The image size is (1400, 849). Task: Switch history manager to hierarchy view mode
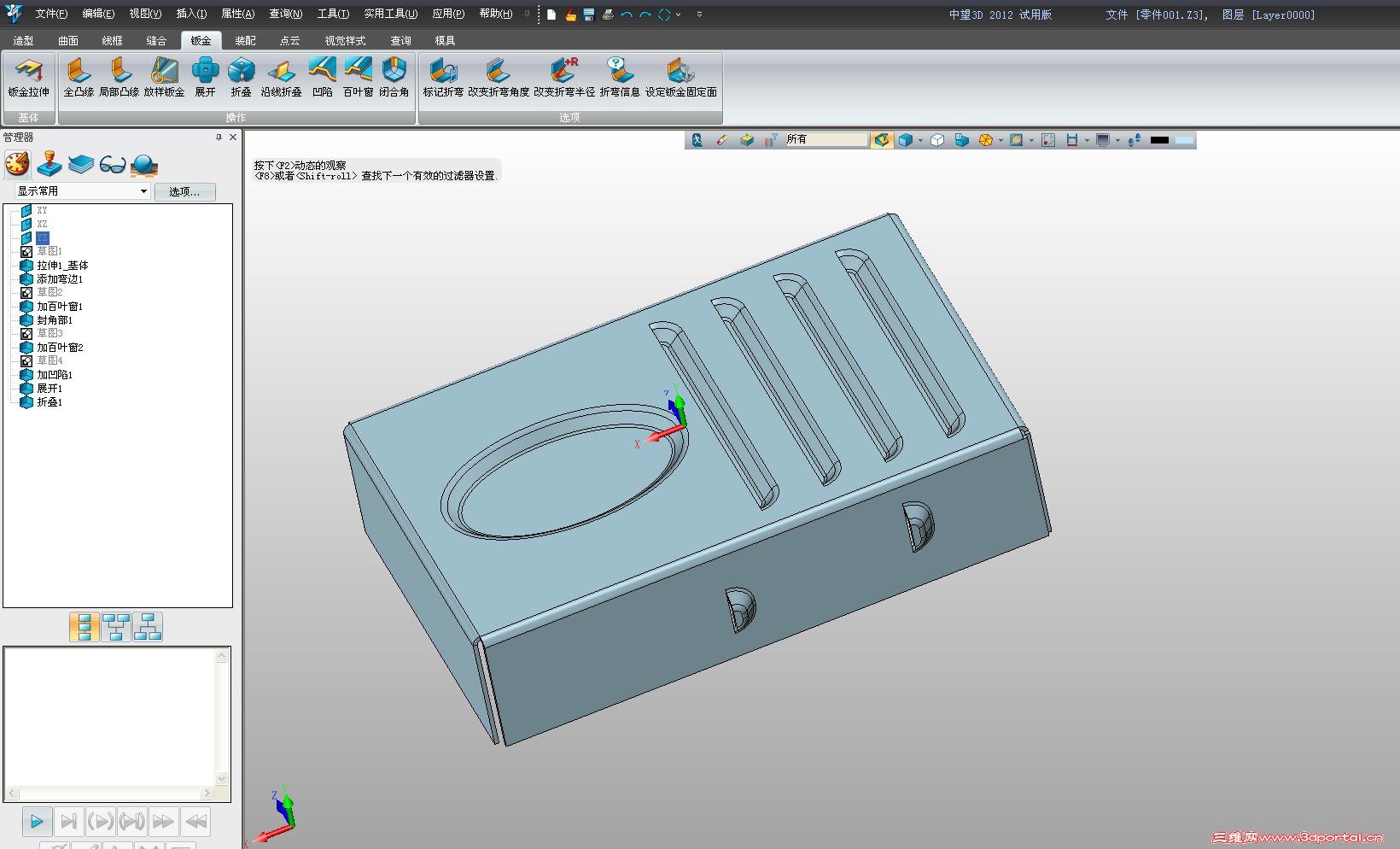point(148,627)
